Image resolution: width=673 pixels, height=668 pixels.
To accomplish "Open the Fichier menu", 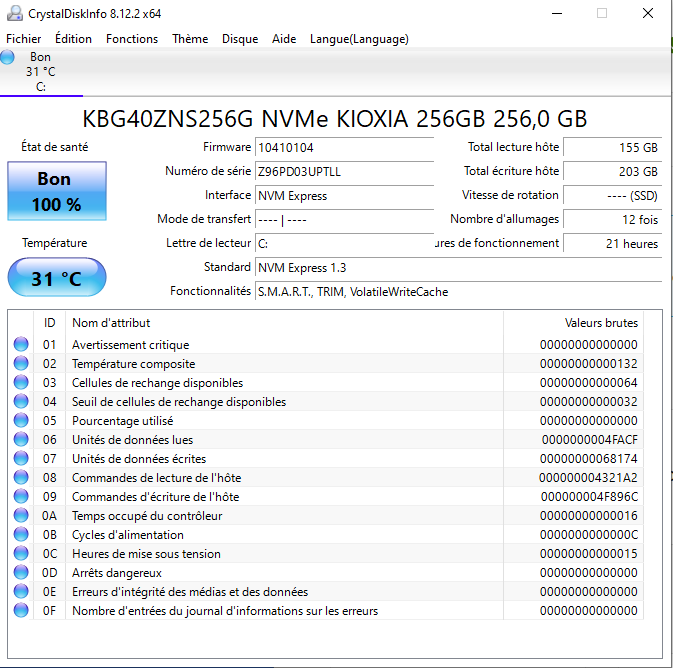I will point(24,39).
